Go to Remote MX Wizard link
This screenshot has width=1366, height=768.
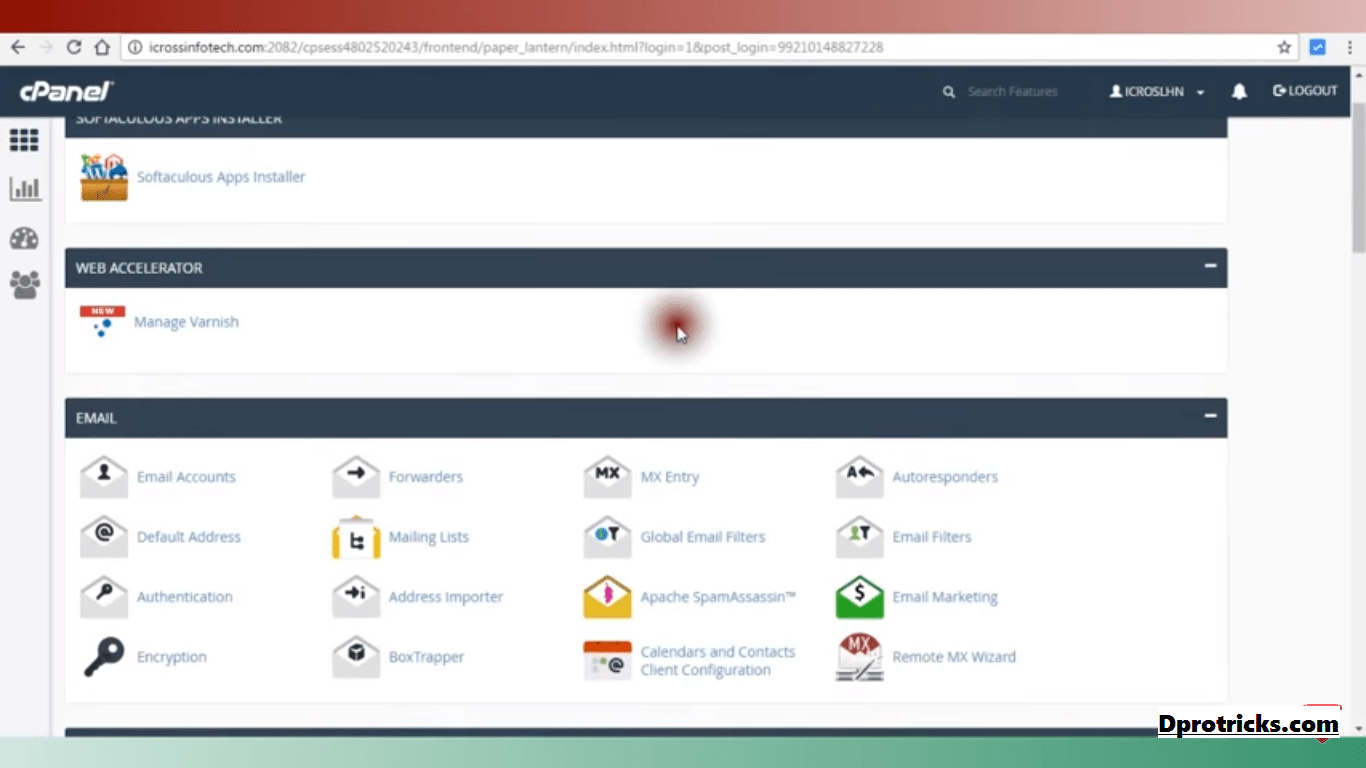pyautogui.click(x=954, y=657)
